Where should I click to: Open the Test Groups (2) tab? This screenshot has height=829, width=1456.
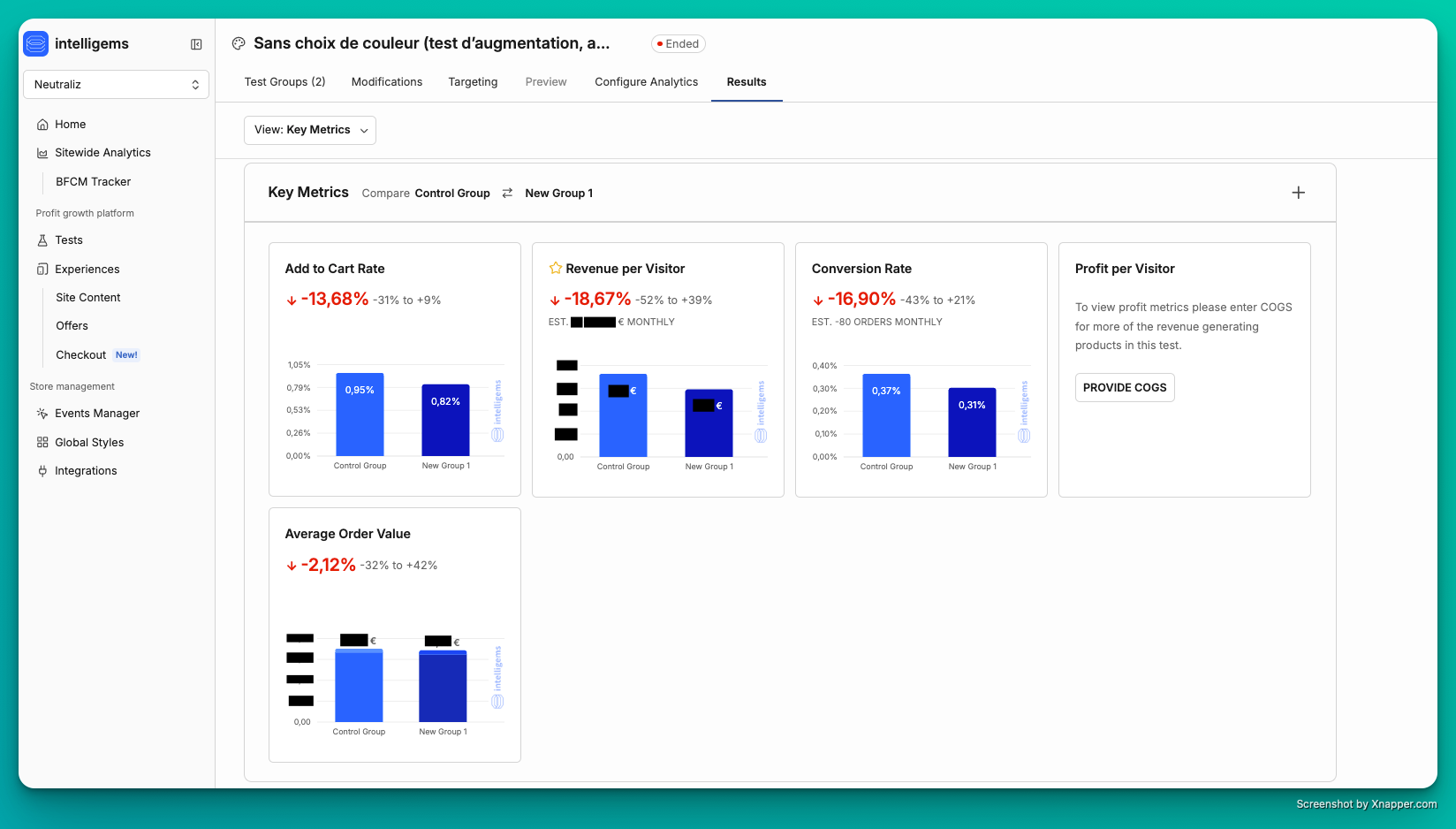click(284, 82)
